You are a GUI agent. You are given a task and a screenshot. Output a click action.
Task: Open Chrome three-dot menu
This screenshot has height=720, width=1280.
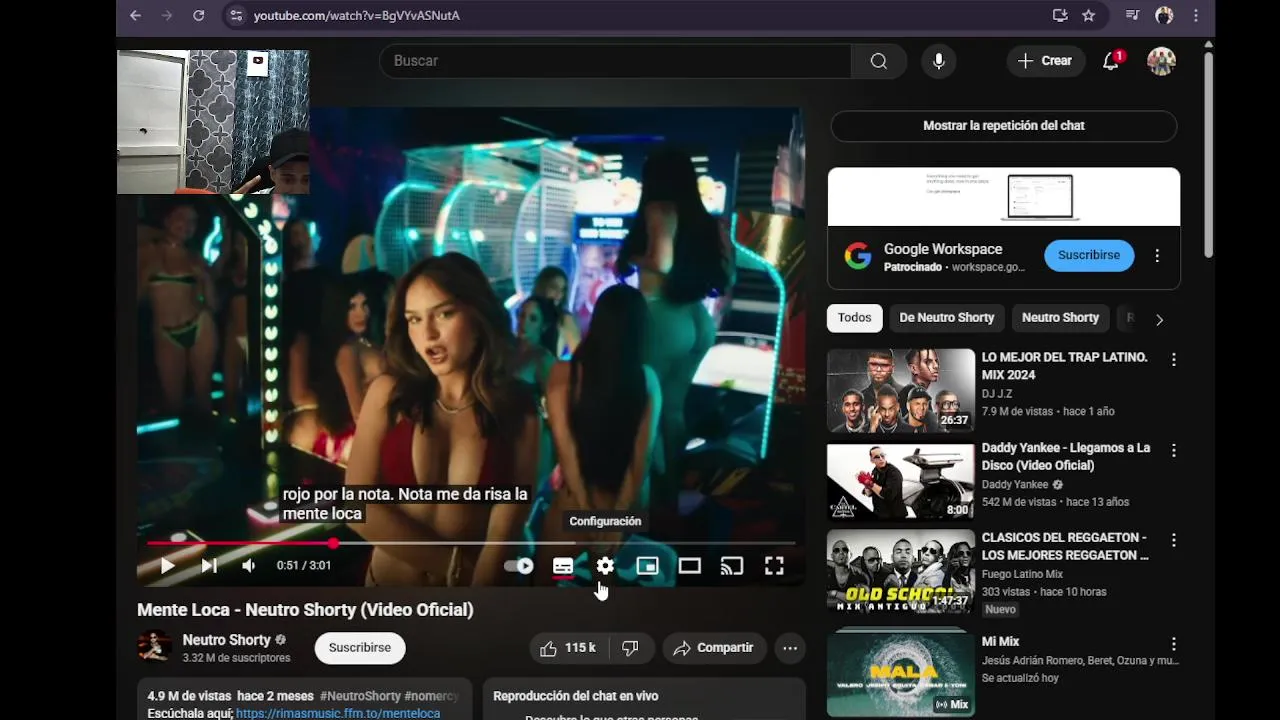(x=1196, y=15)
